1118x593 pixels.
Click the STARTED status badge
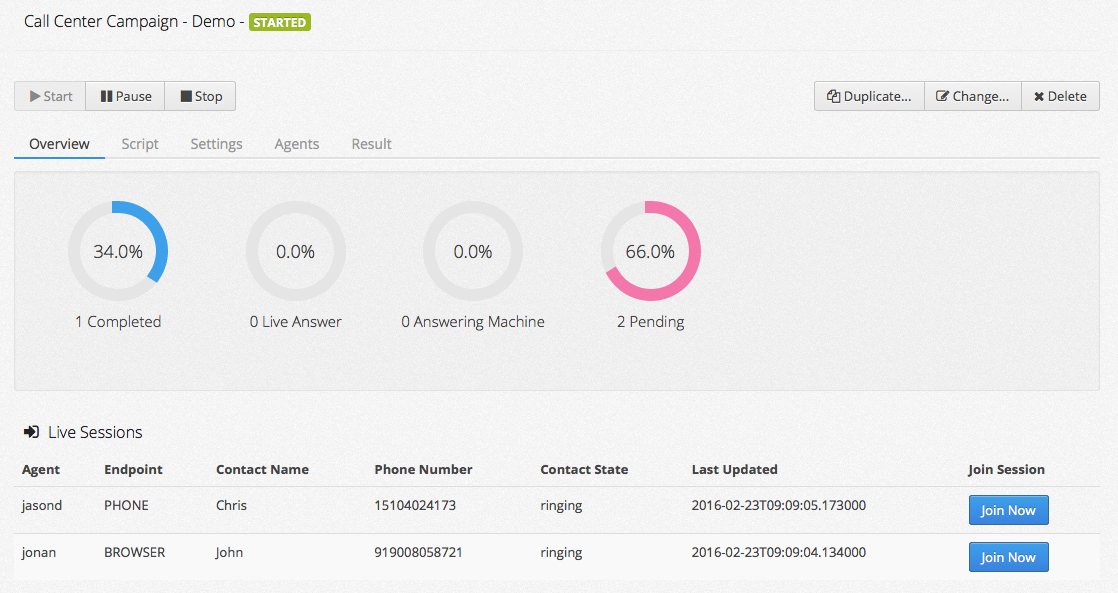(x=280, y=22)
